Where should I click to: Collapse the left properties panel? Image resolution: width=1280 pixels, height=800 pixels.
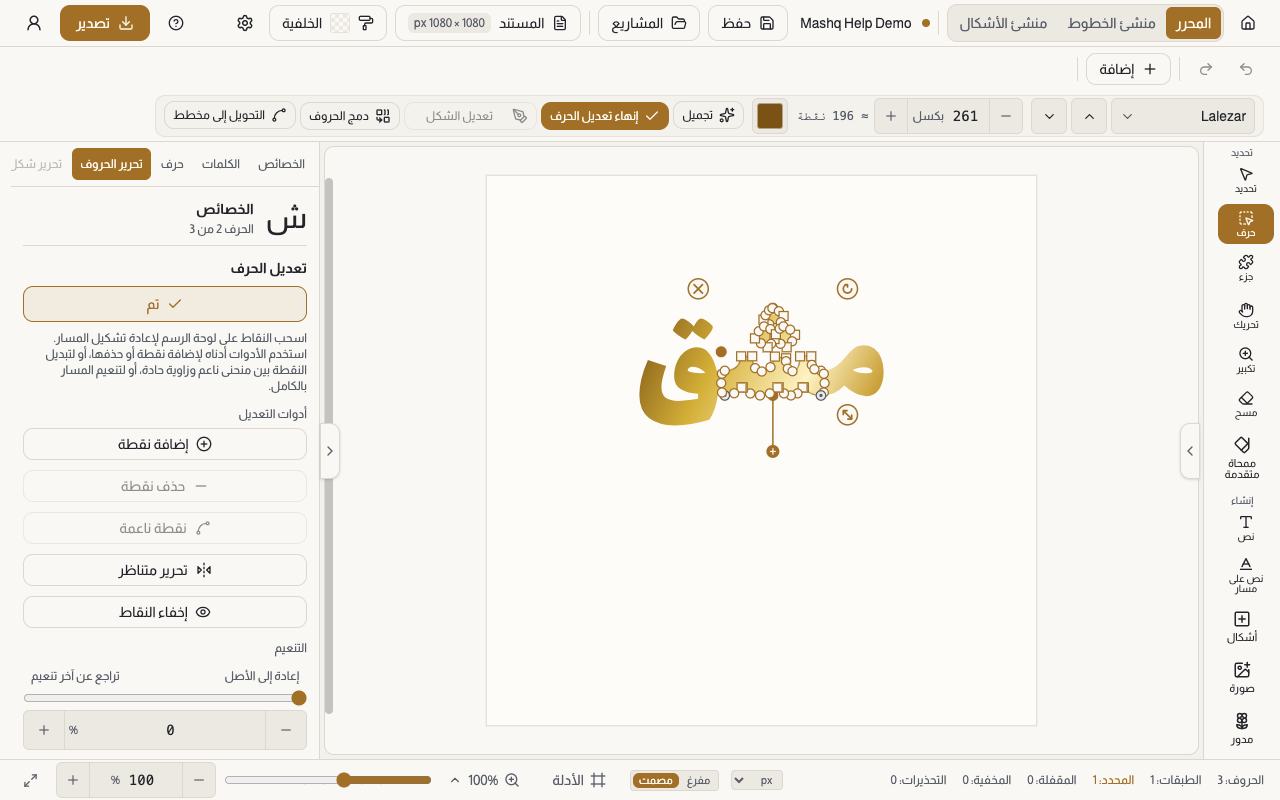click(330, 451)
